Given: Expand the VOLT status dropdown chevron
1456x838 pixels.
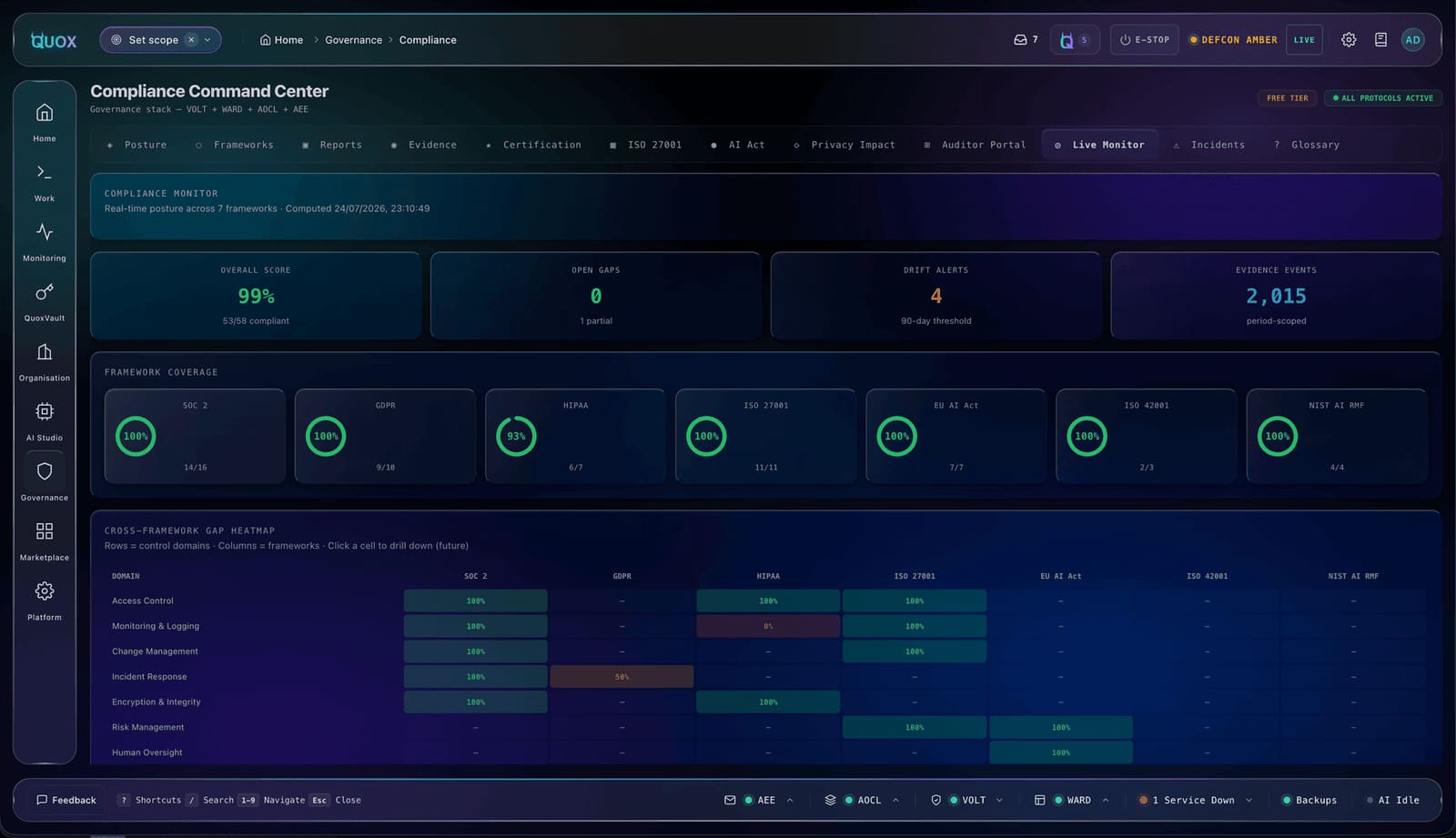Looking at the screenshot, I should click(999, 801).
